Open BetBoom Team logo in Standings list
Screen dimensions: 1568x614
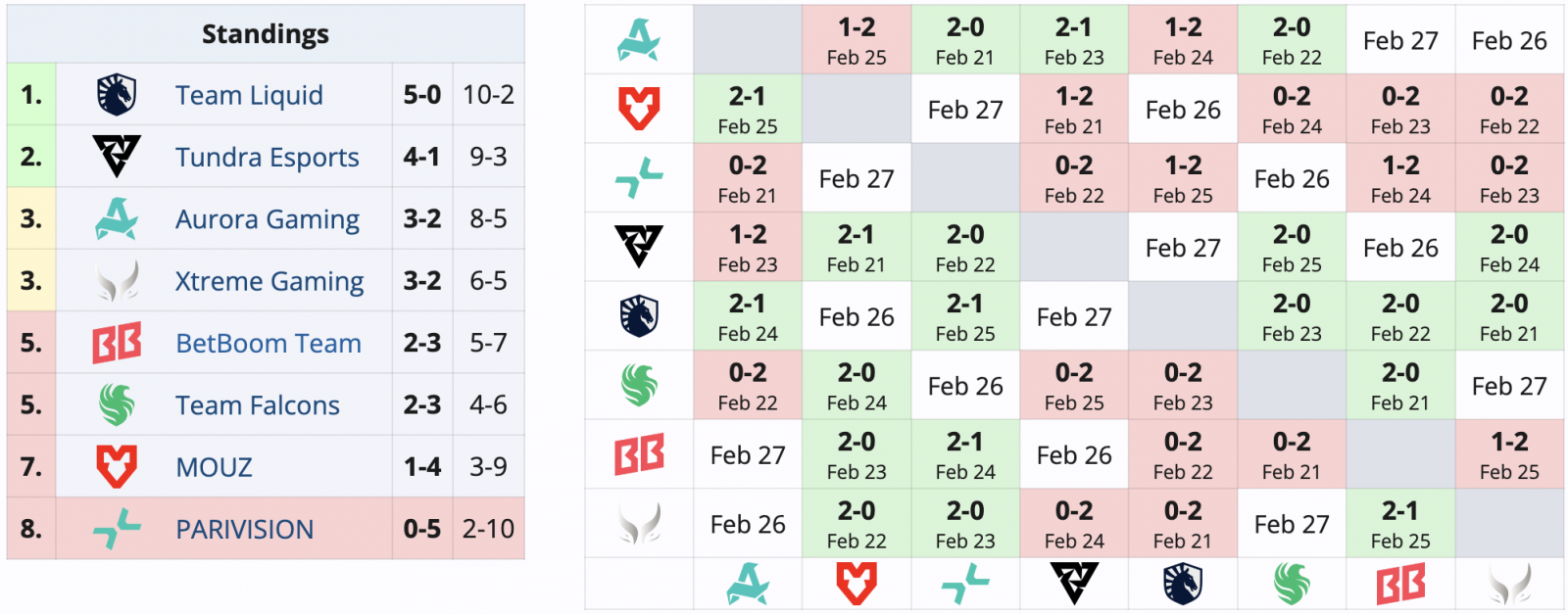(117, 343)
